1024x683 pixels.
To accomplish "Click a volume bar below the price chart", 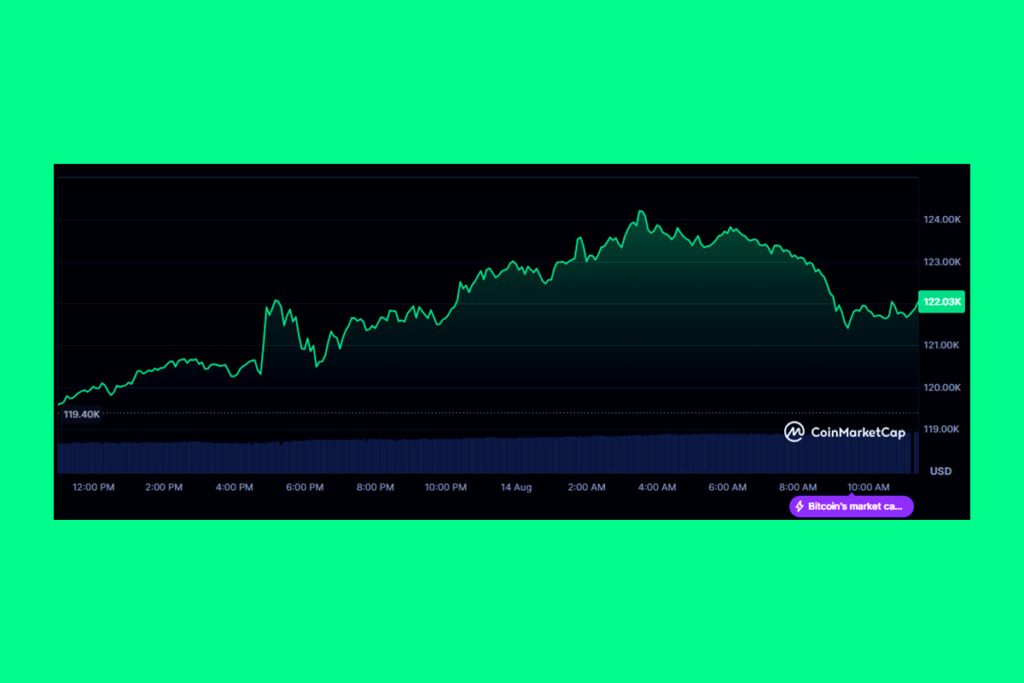I will (400, 455).
